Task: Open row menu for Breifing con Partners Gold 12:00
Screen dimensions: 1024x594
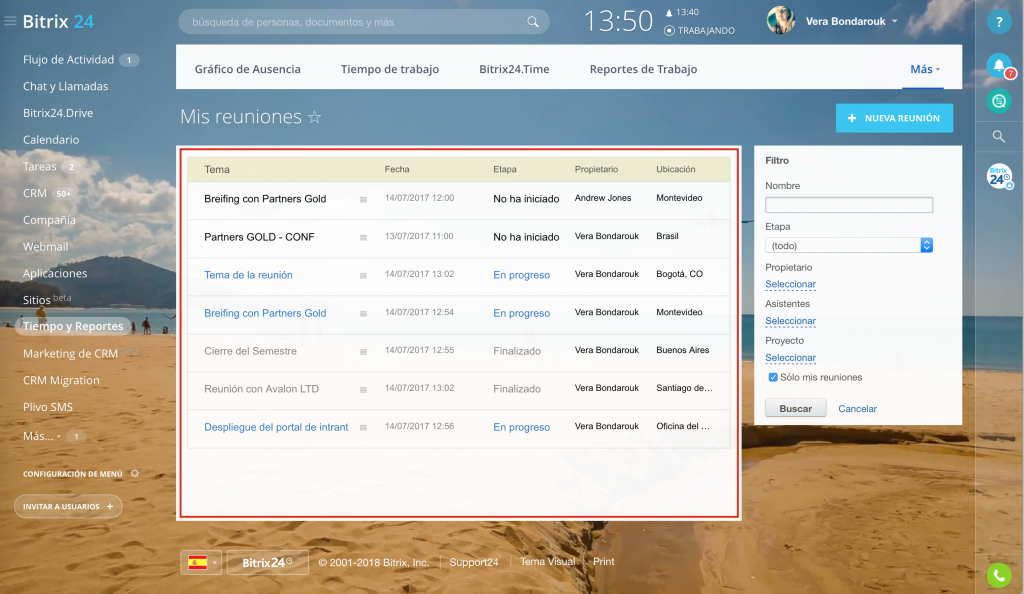Action: click(x=363, y=199)
